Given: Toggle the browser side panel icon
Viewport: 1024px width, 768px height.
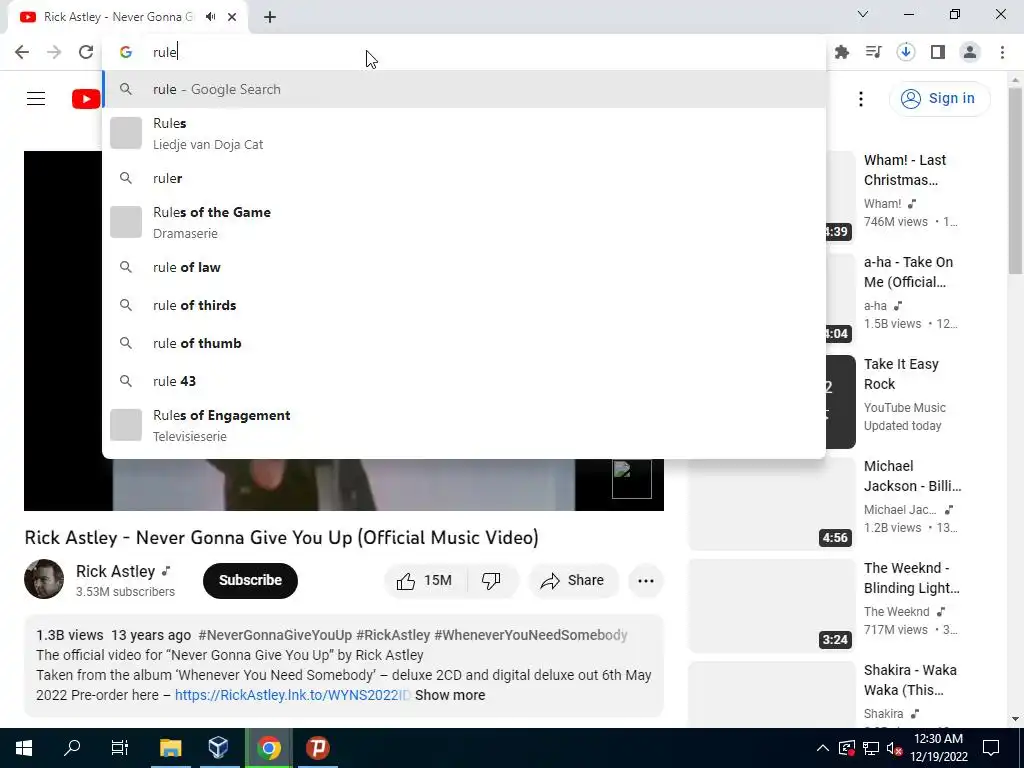Looking at the screenshot, I should click(x=938, y=52).
